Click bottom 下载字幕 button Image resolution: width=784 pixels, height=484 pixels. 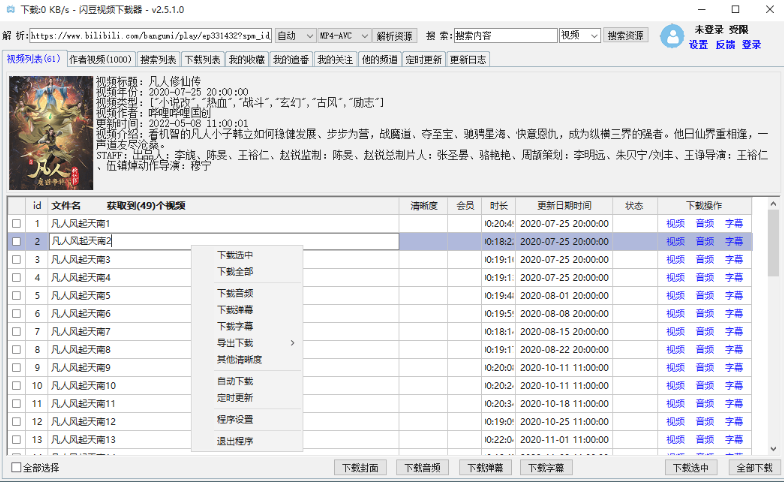click(x=546, y=468)
